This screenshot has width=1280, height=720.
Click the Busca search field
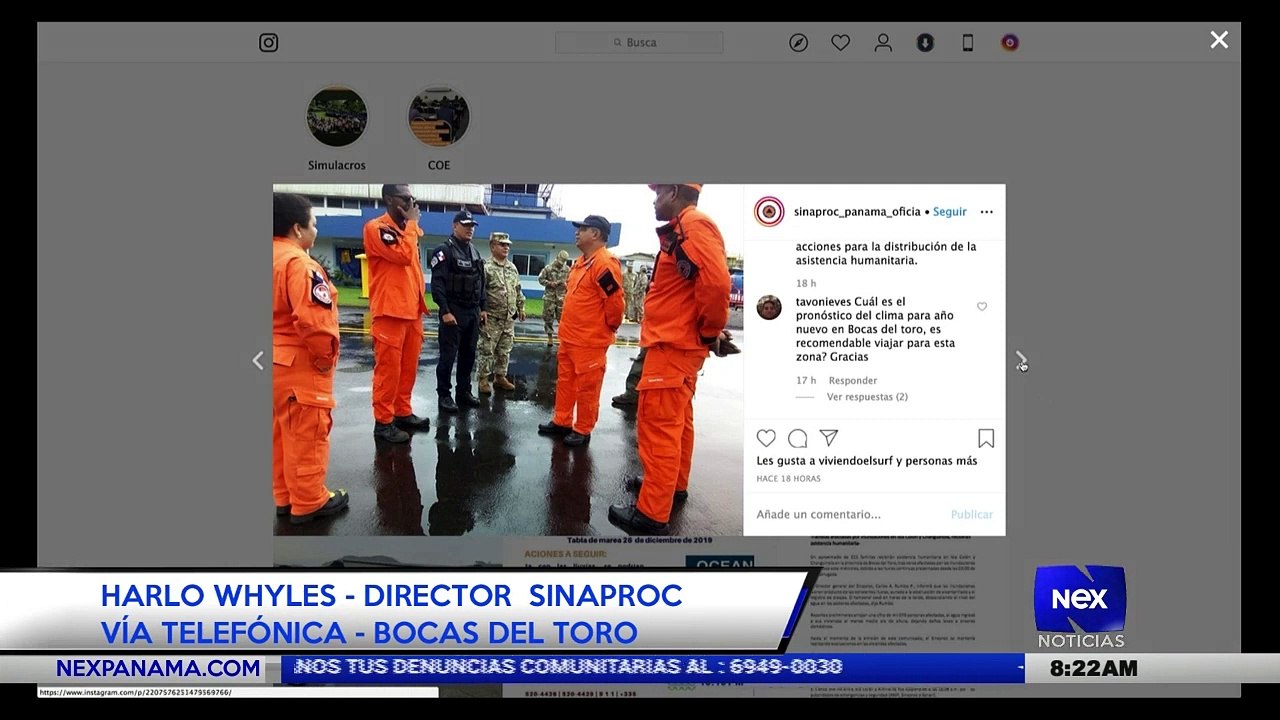coord(639,43)
